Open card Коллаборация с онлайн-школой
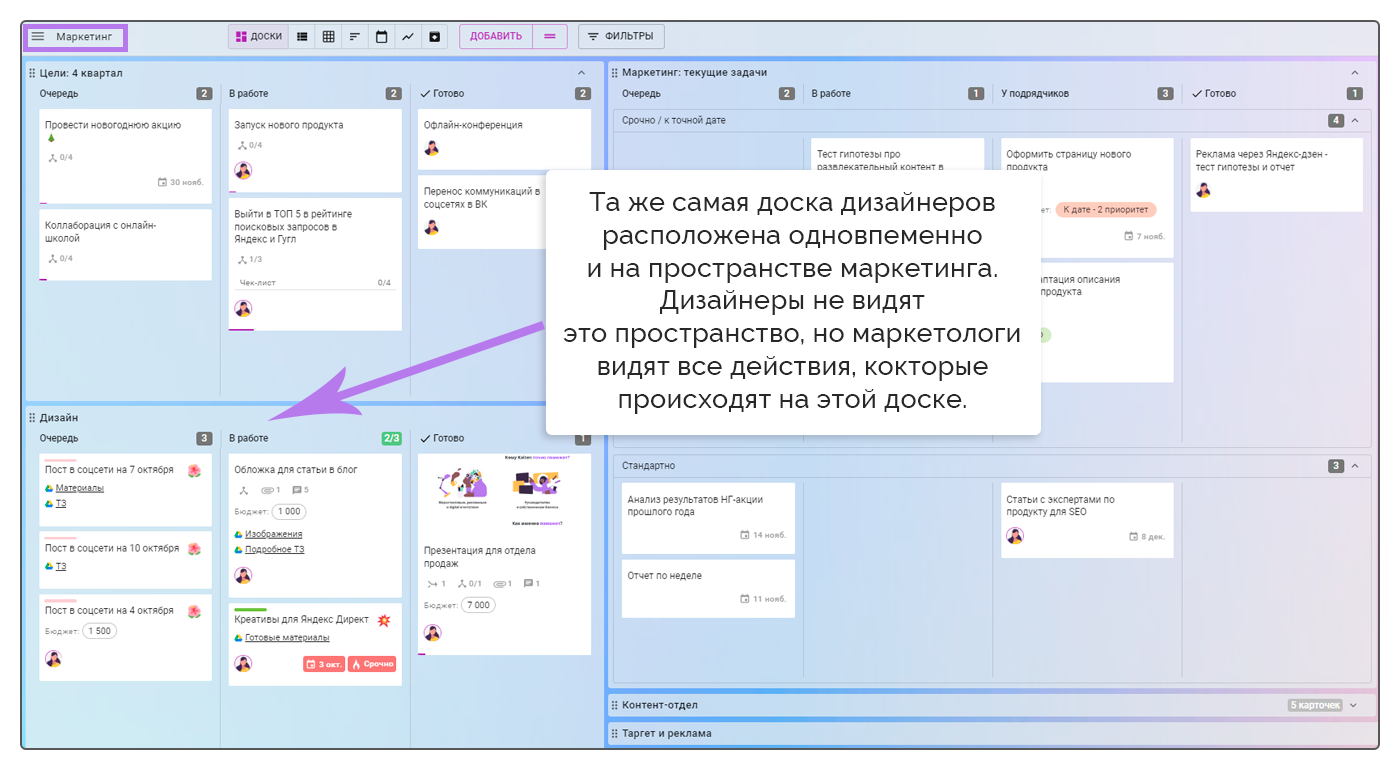This screenshot has height=776, width=1400. 125,244
